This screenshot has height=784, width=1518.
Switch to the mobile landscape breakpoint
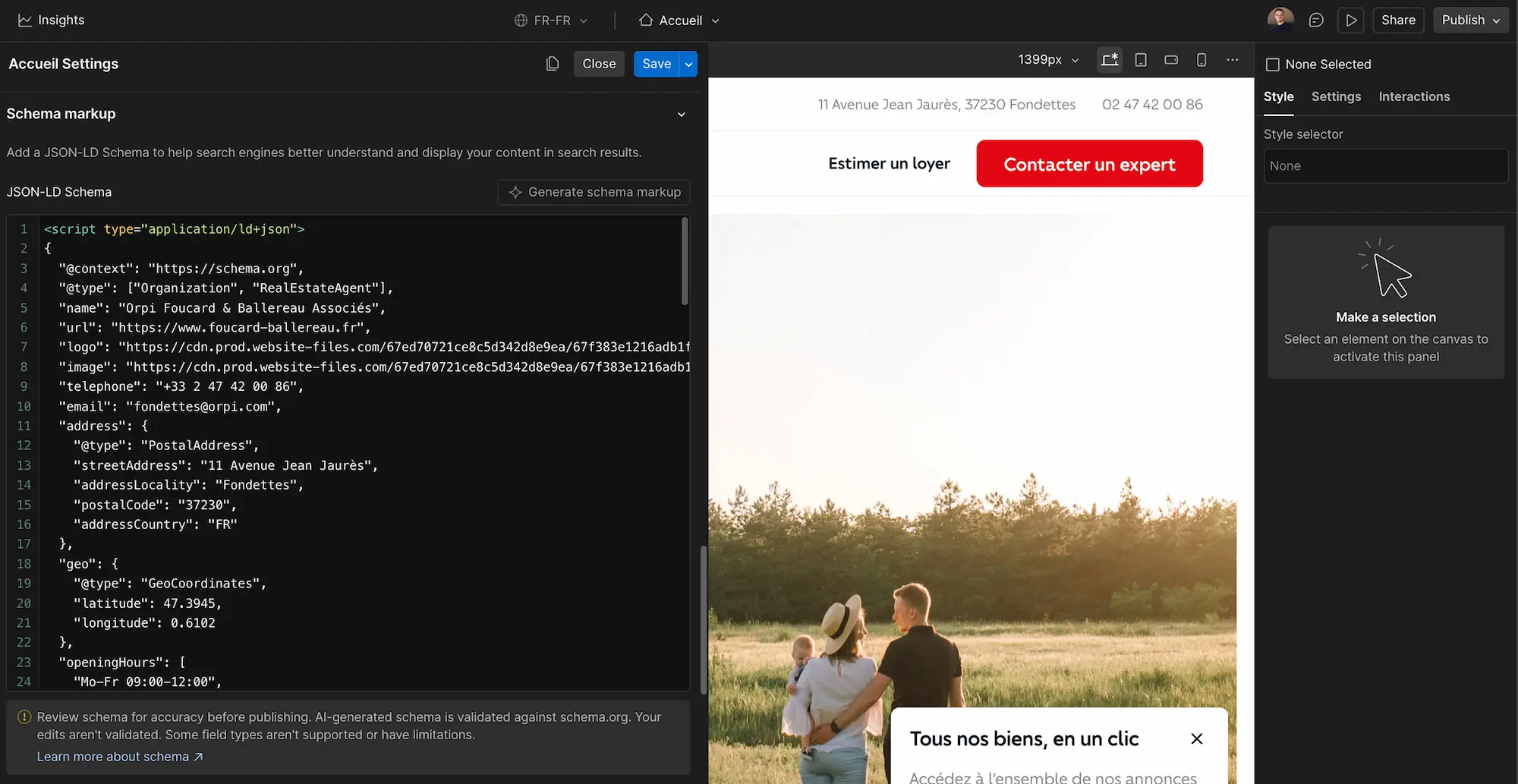pos(1171,59)
